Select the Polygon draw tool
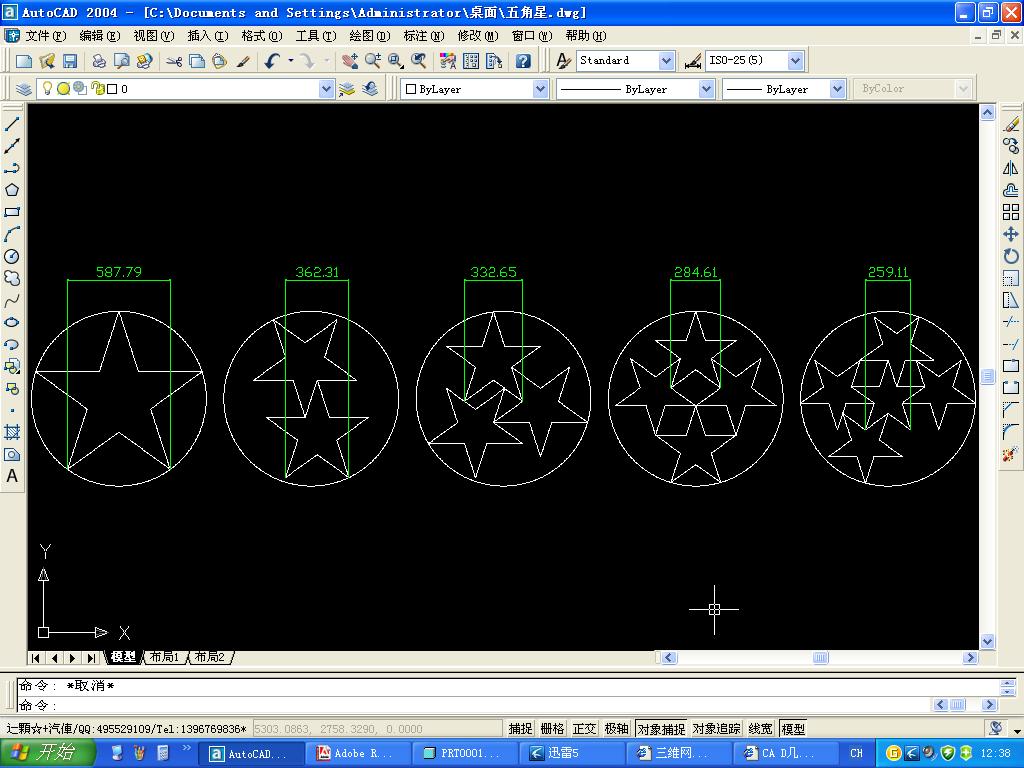 pos(12,190)
